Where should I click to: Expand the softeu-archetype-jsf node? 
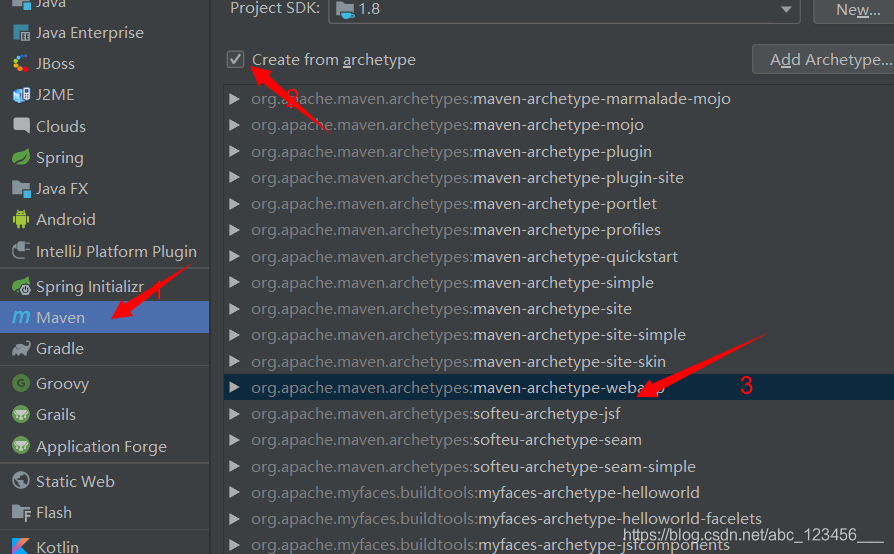pos(234,414)
